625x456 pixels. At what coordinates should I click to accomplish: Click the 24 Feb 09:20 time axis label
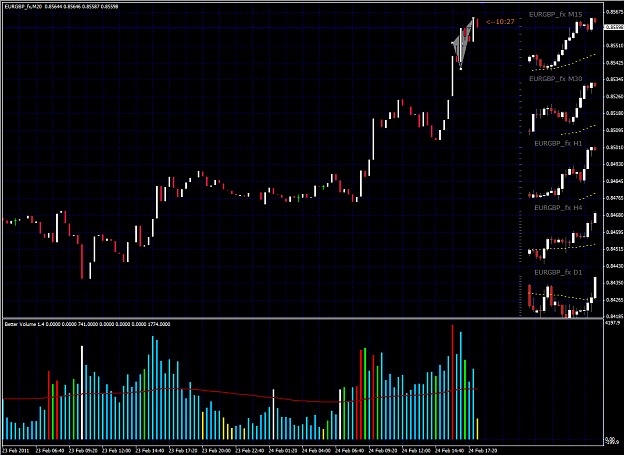tap(383, 451)
